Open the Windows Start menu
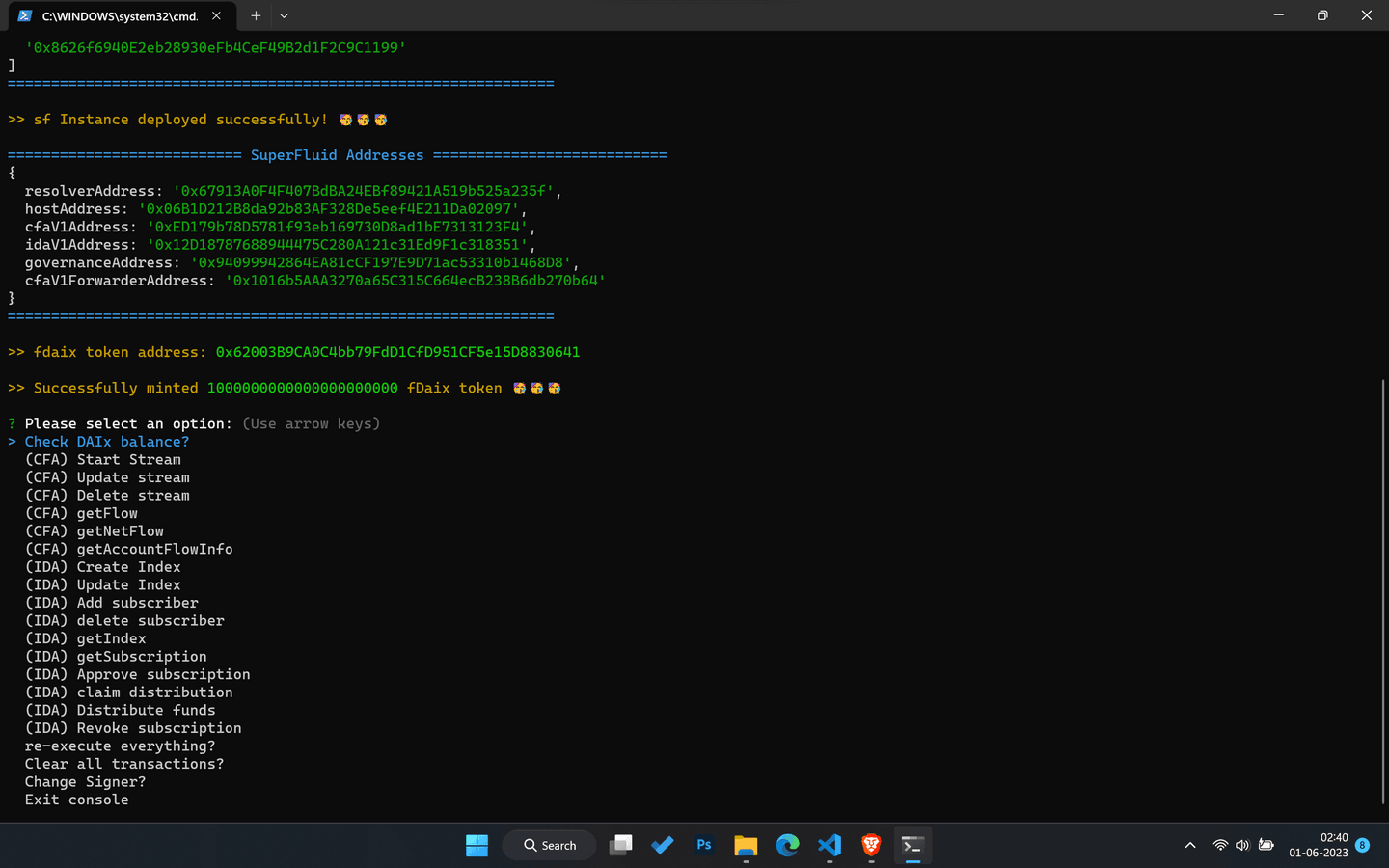This screenshot has width=1389, height=868. pyautogui.click(x=477, y=846)
